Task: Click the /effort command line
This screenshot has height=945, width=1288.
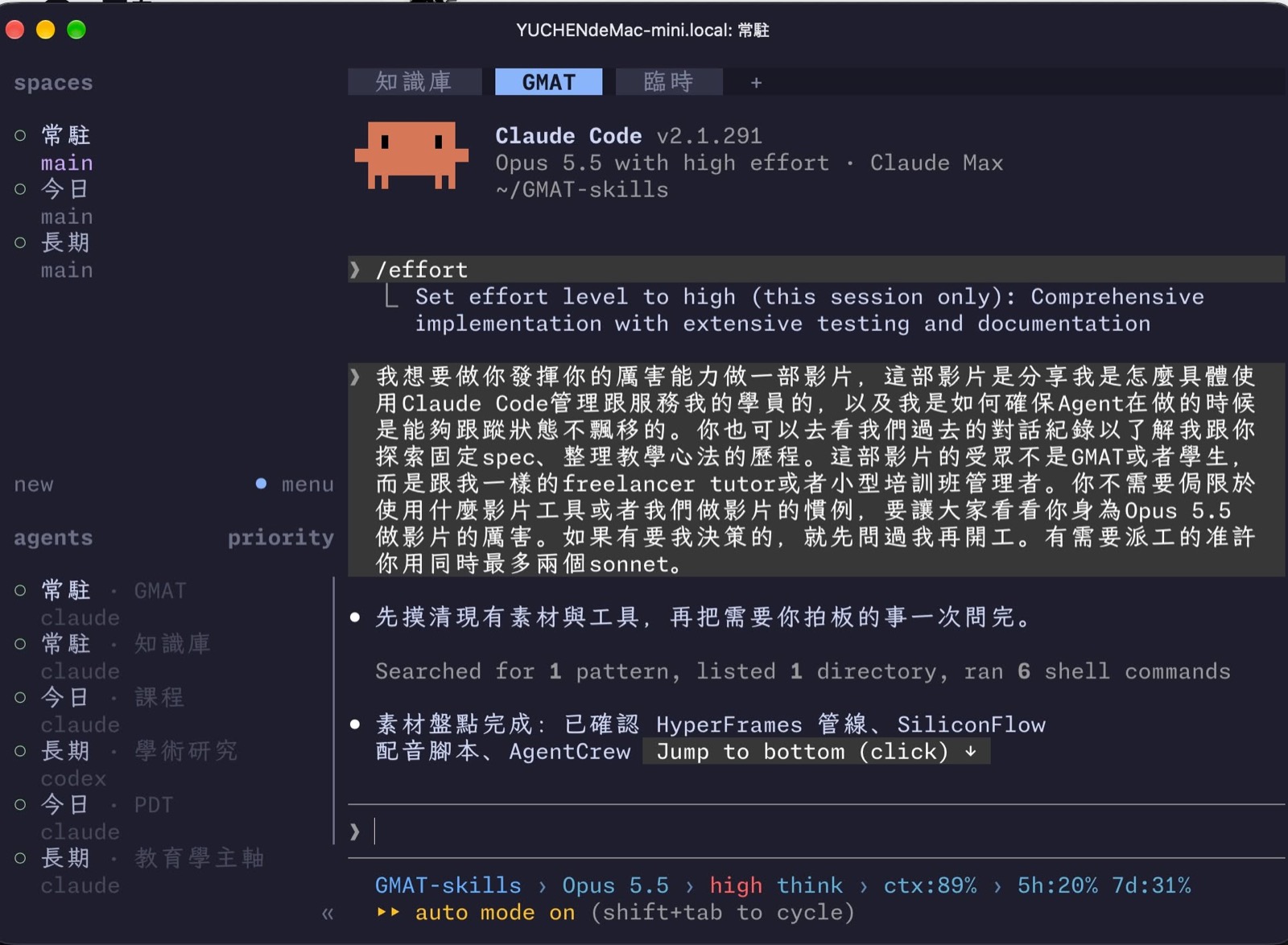Action: 816,270
